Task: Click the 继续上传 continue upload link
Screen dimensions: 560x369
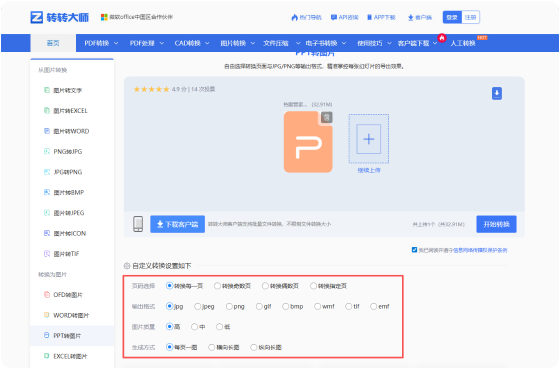Action: click(x=369, y=170)
